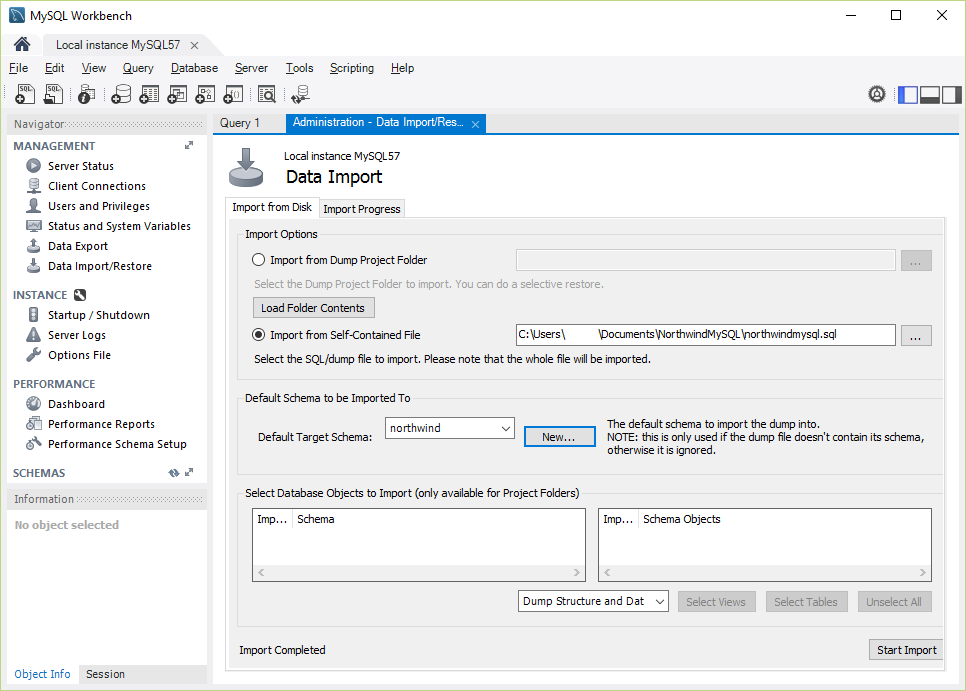Click the self-contained file path field
Viewport: 966px width, 691px height.
coord(705,335)
